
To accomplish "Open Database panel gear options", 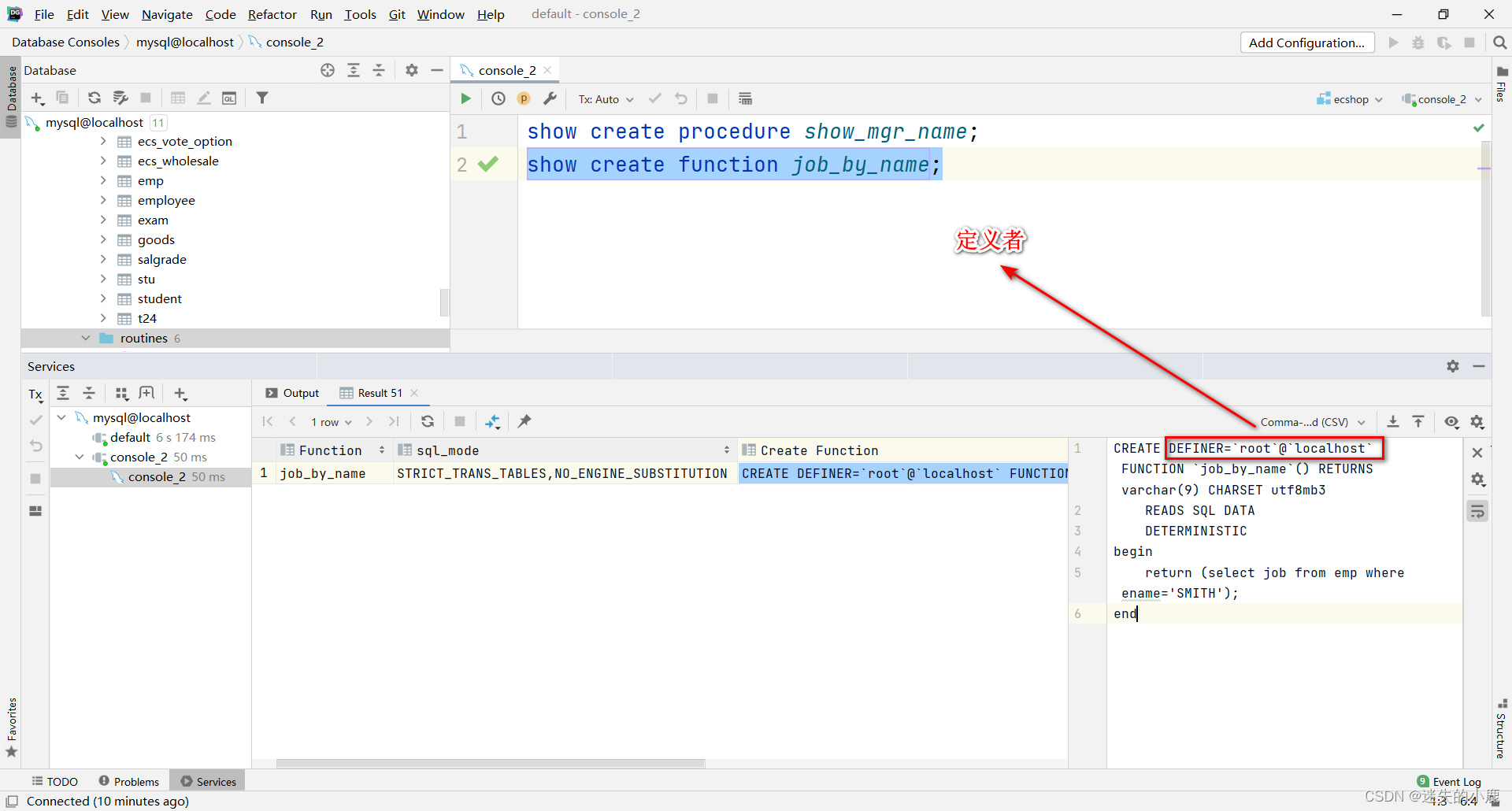I will [411, 70].
